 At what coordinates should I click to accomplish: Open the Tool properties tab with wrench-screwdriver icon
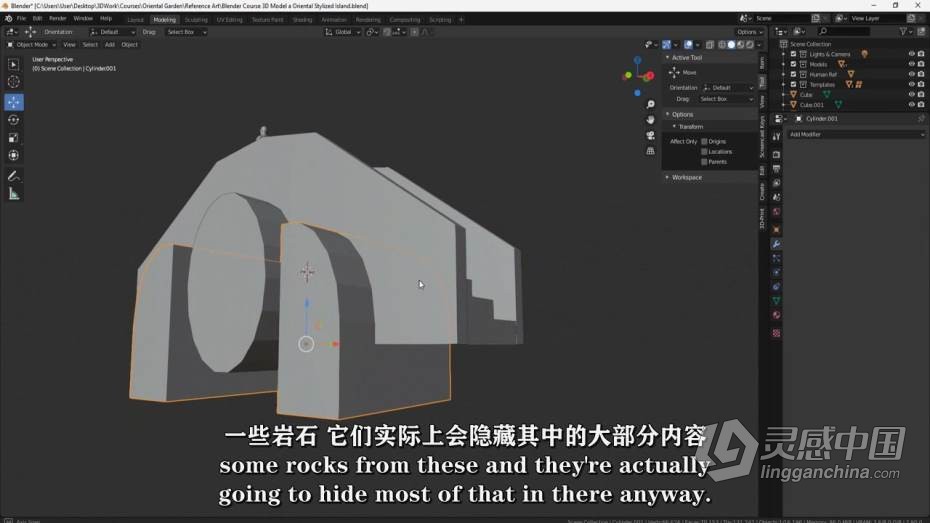pyautogui.click(x=776, y=136)
